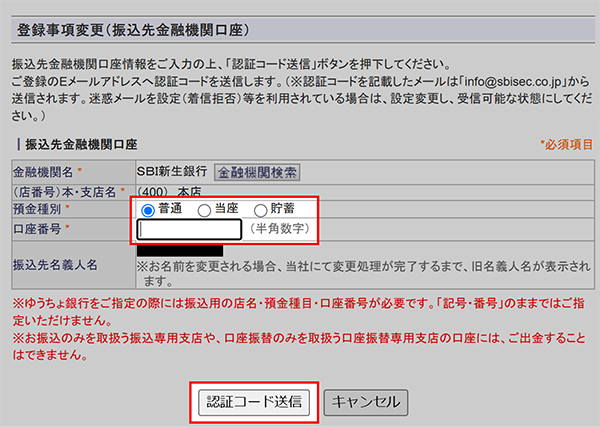Click the (半角数字) hint text
Screen dimensions: 600x427
(x=279, y=230)
